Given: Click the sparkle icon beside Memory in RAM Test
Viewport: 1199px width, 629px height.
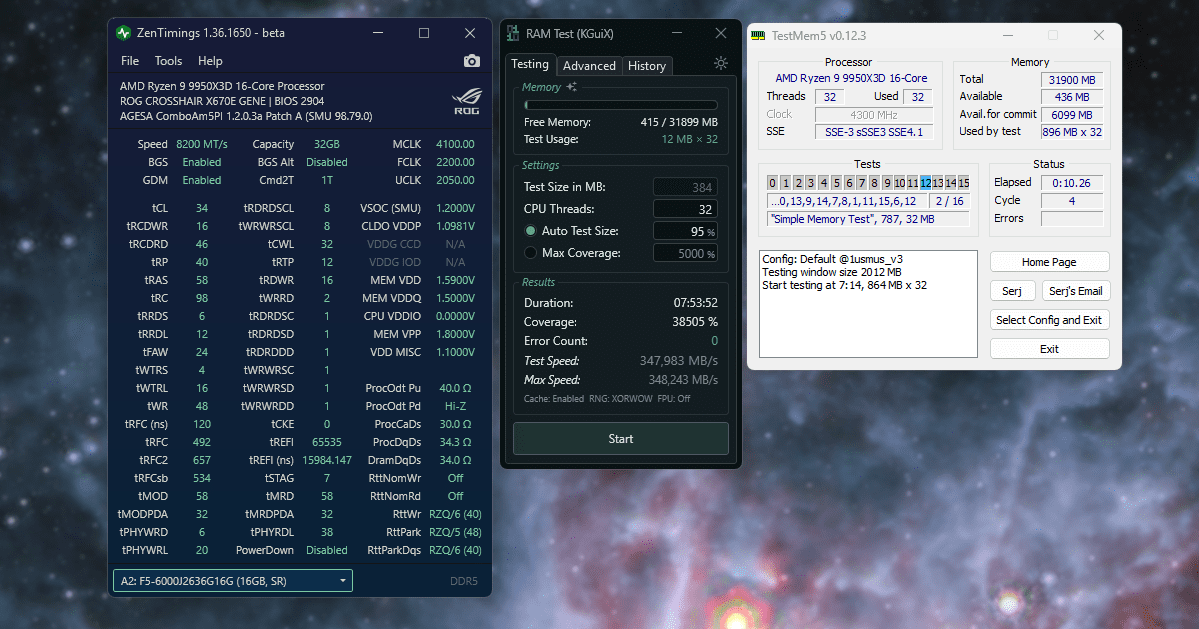Looking at the screenshot, I should (571, 87).
